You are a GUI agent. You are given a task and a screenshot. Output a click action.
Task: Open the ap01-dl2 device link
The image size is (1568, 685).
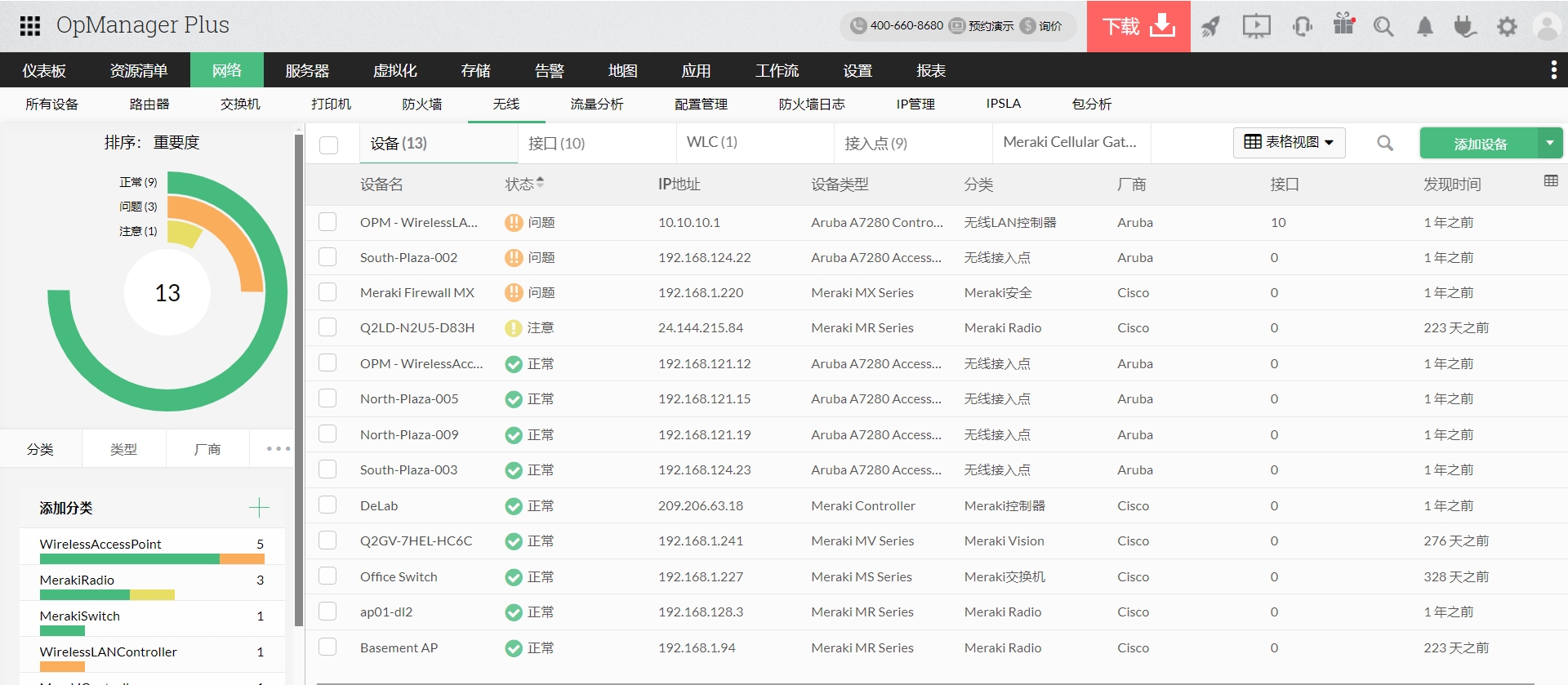pyautogui.click(x=386, y=612)
